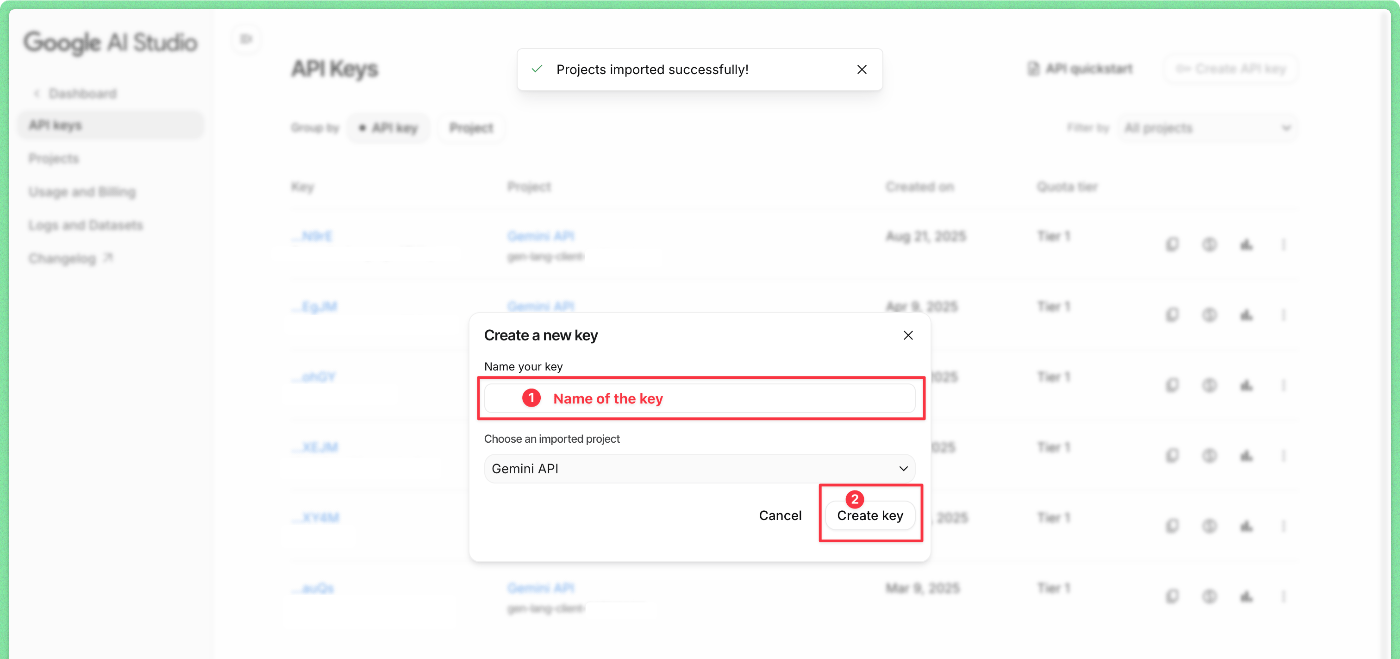Expand the Dashboard section in the sidebar
1400x659 pixels.
tap(78, 93)
